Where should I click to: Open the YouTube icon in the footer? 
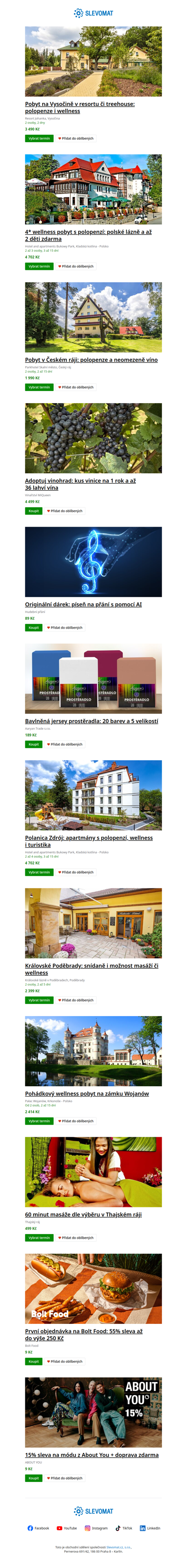pos(60,1528)
